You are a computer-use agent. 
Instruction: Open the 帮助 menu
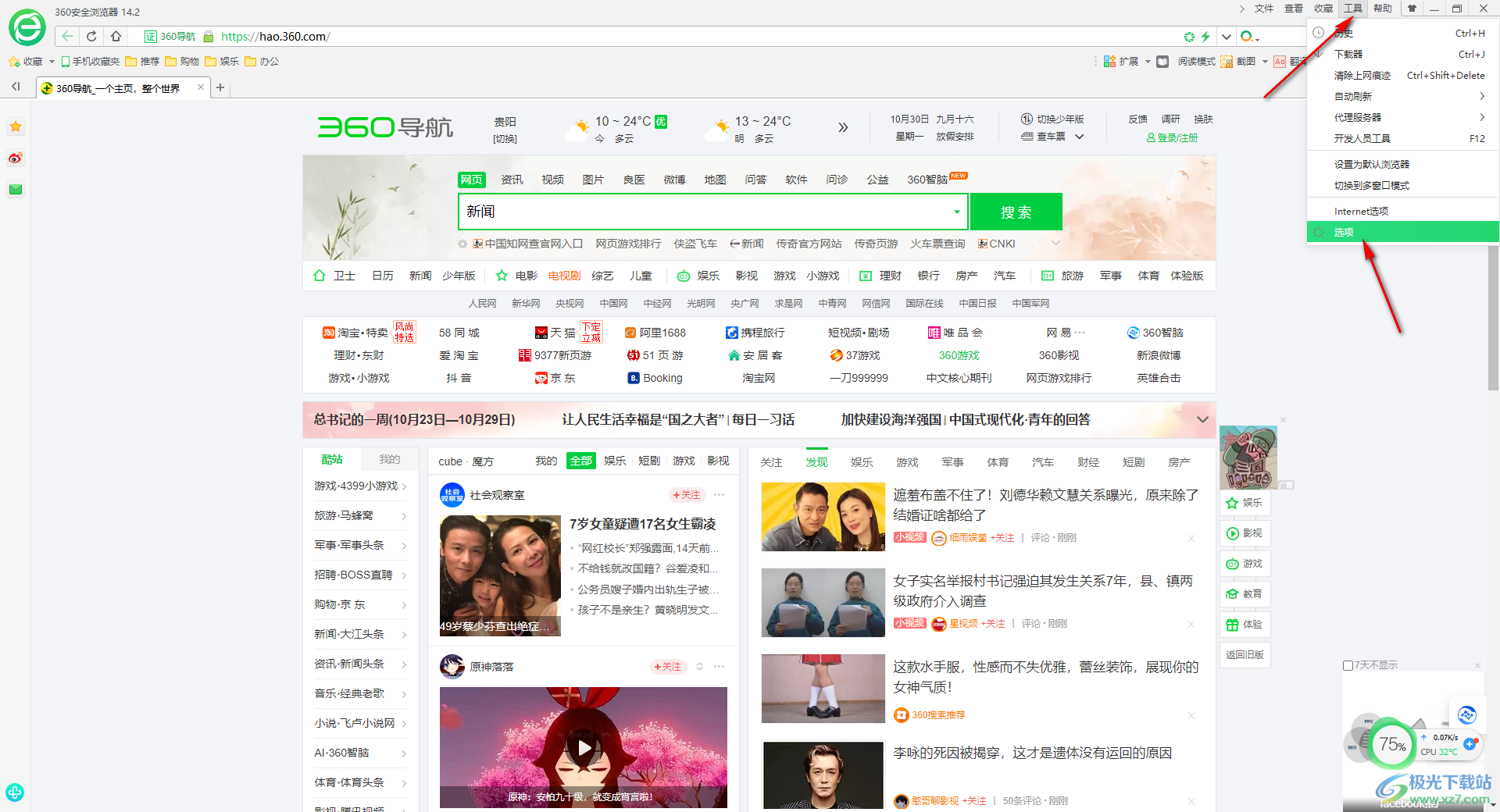1383,9
